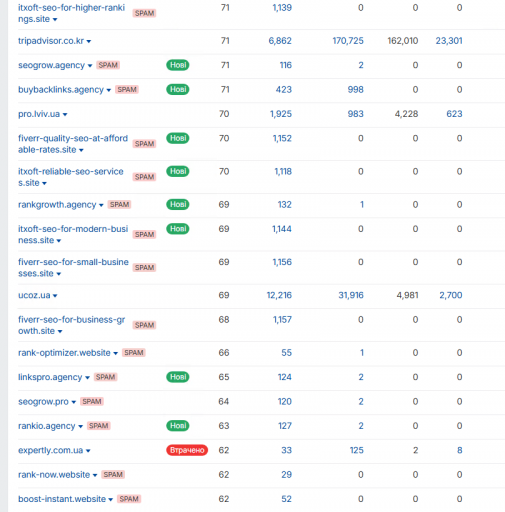Expand dropdown arrow next to ucoz.ua

[x=55, y=296]
